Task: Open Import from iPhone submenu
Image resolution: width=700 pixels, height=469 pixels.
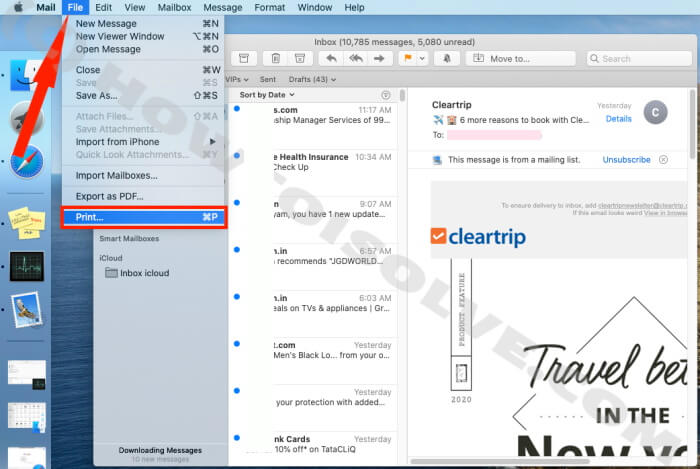Action: 144,142
